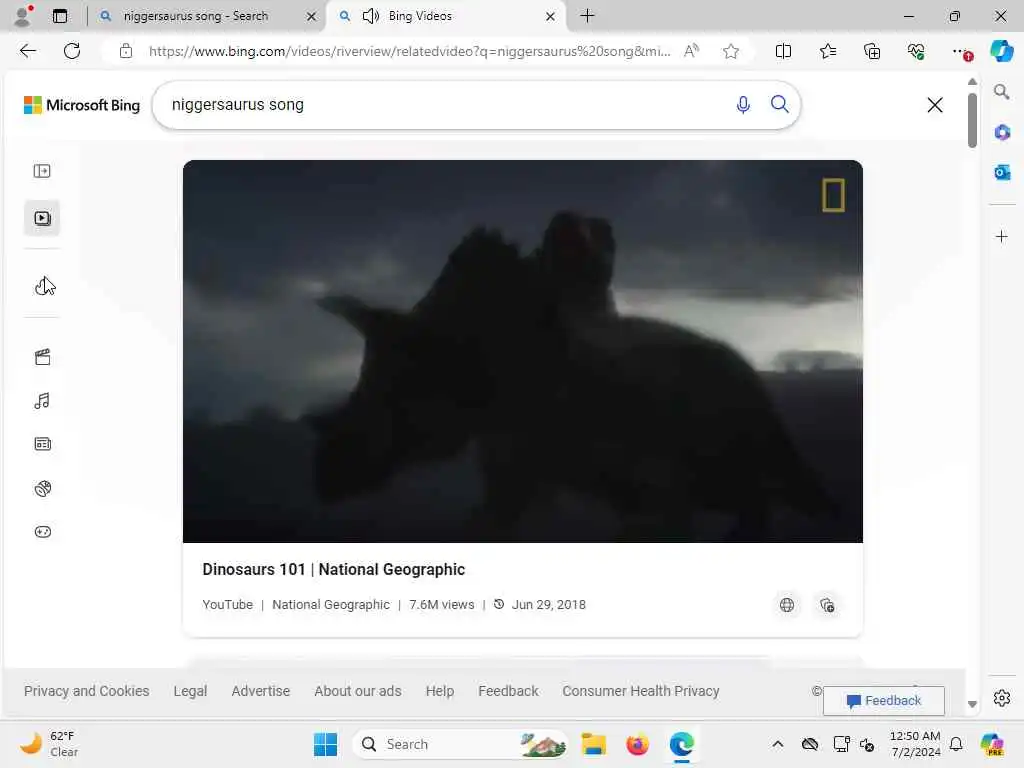The width and height of the screenshot is (1024, 768).
Task: Mute the Bing Videos tab audio
Action: click(x=370, y=16)
